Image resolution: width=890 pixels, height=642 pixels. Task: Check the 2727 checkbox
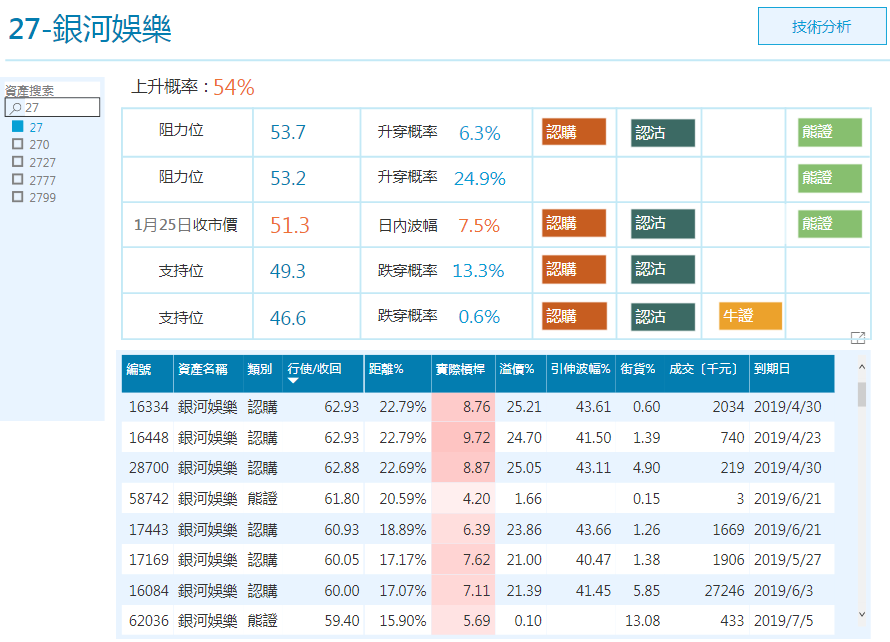(x=18, y=162)
